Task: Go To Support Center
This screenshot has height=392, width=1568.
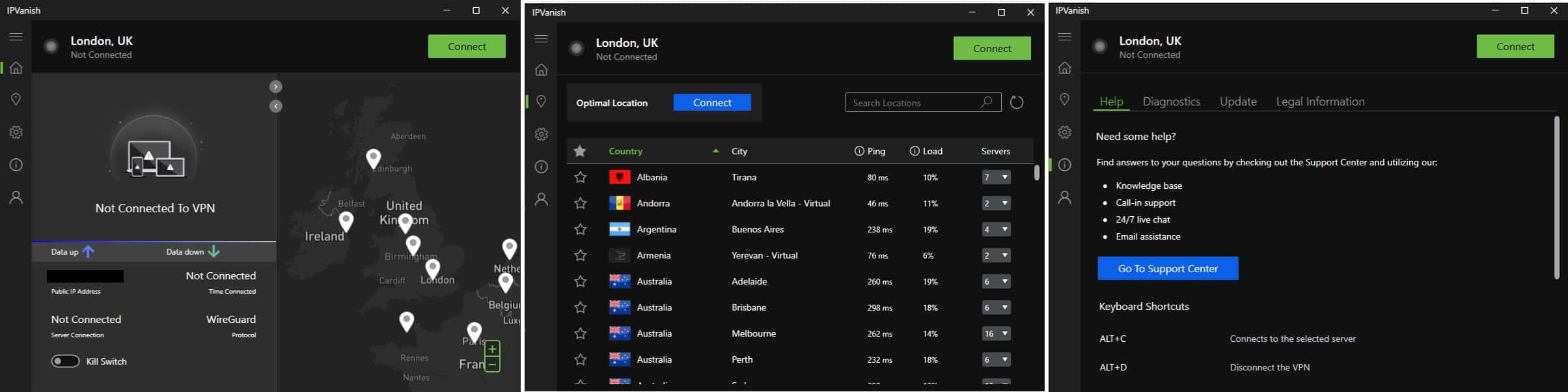Action: tap(1168, 268)
